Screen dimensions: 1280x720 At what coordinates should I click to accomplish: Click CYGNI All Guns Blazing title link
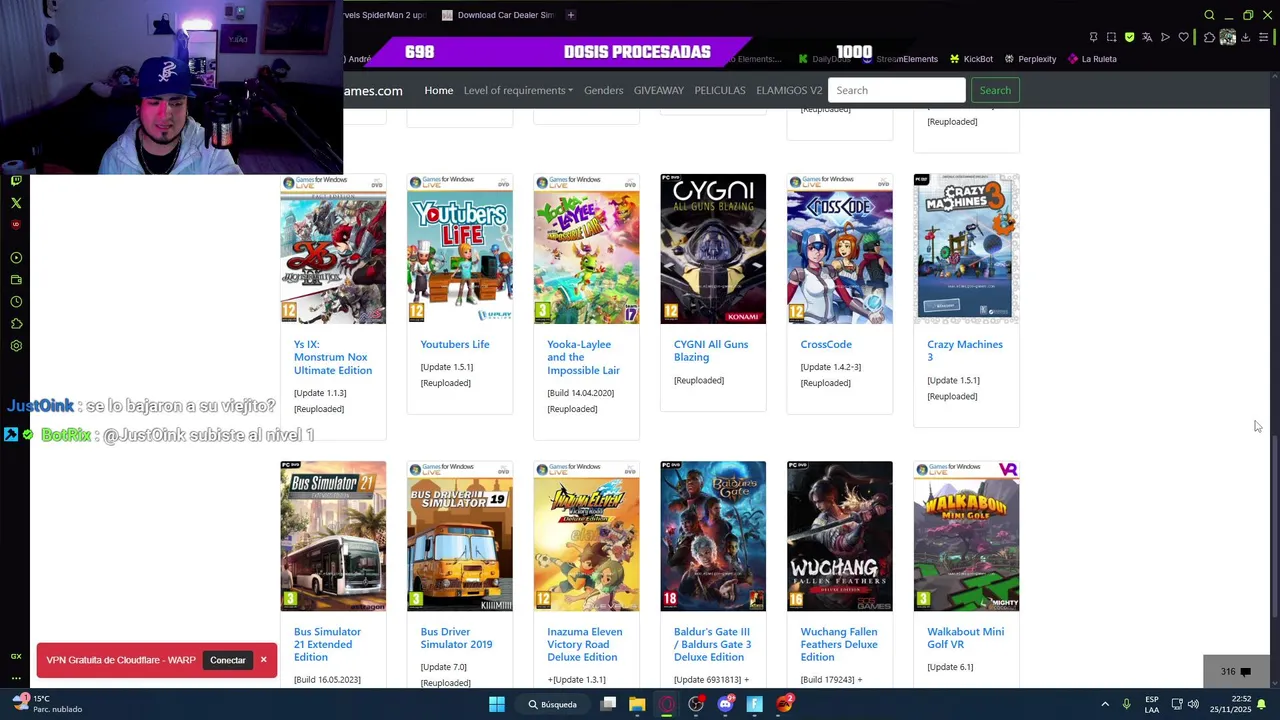(711, 351)
